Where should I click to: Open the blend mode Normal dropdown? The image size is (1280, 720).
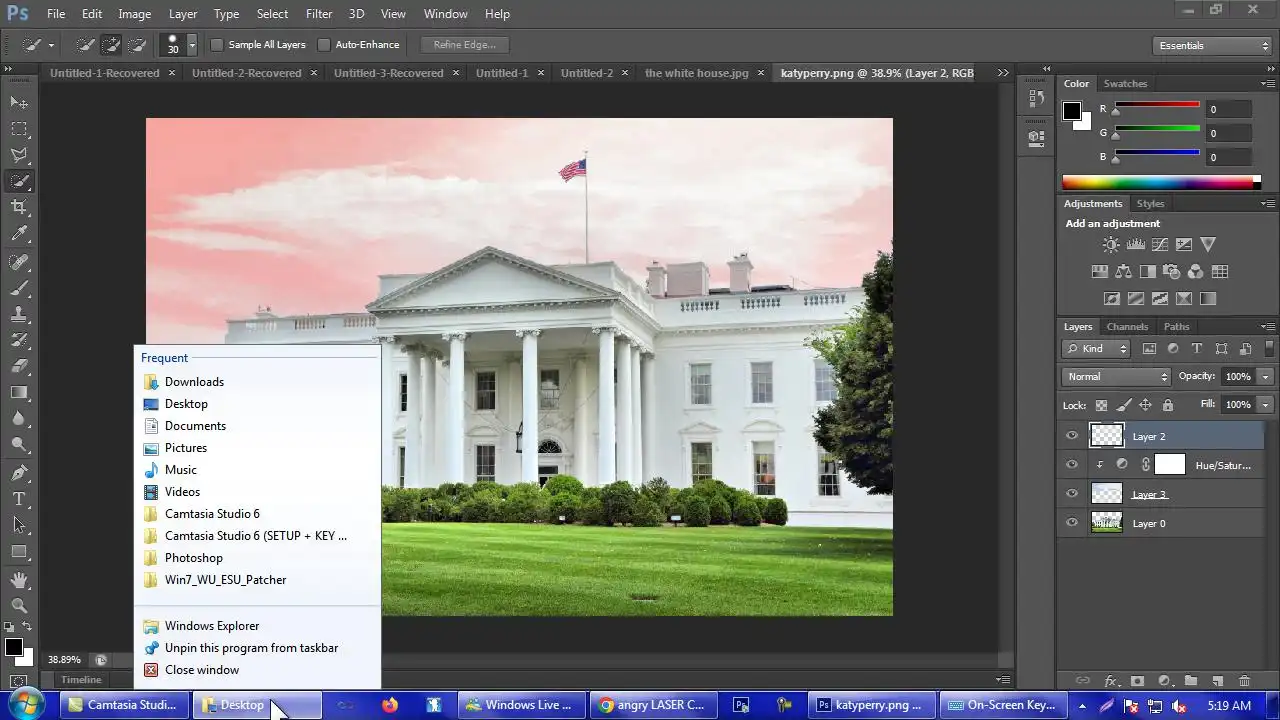click(1116, 377)
